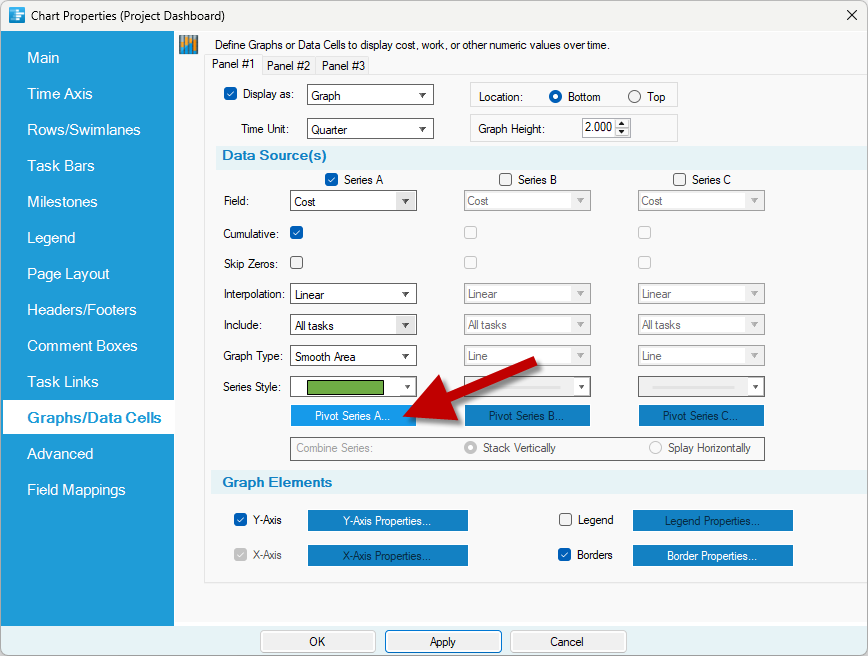Toggle Skip Zeros for Series A
This screenshot has width=868, height=656.
click(x=297, y=262)
